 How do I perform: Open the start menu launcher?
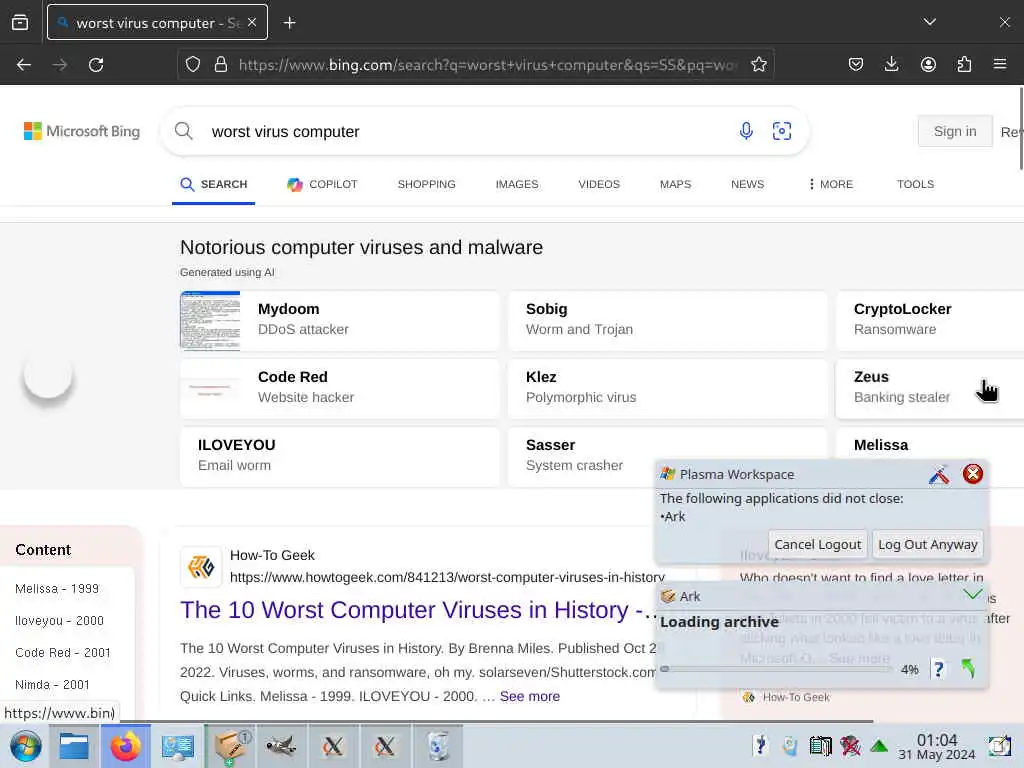pyautogui.click(x=25, y=746)
